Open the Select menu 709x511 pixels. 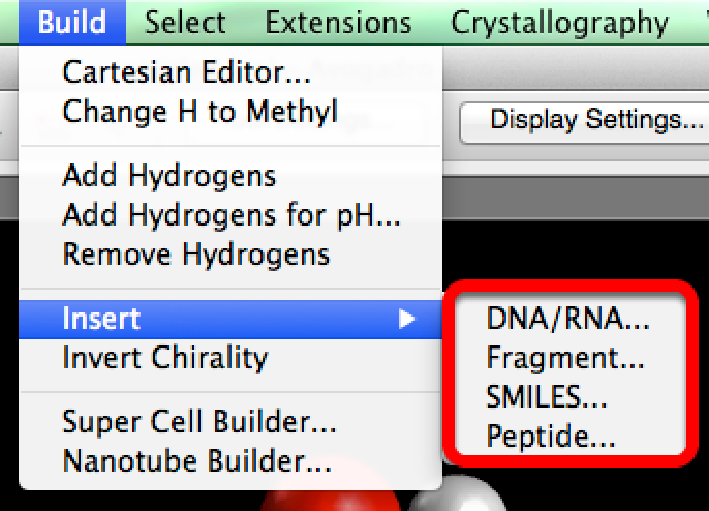pos(185,22)
